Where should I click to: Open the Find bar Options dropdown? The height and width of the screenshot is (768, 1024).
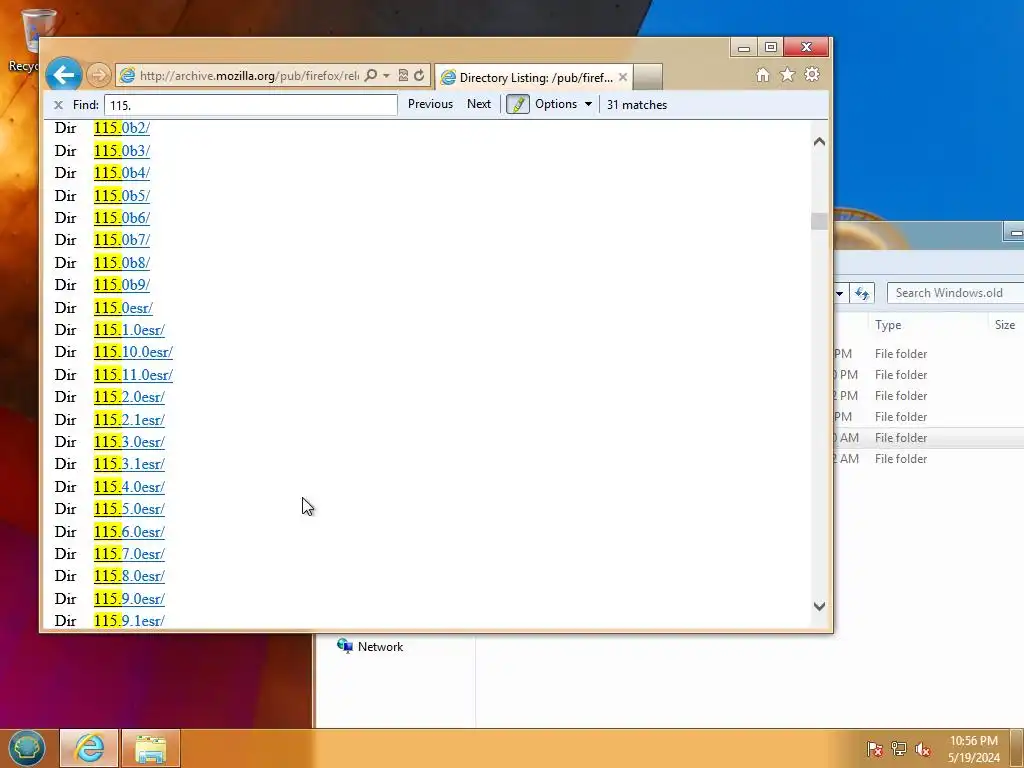[563, 104]
